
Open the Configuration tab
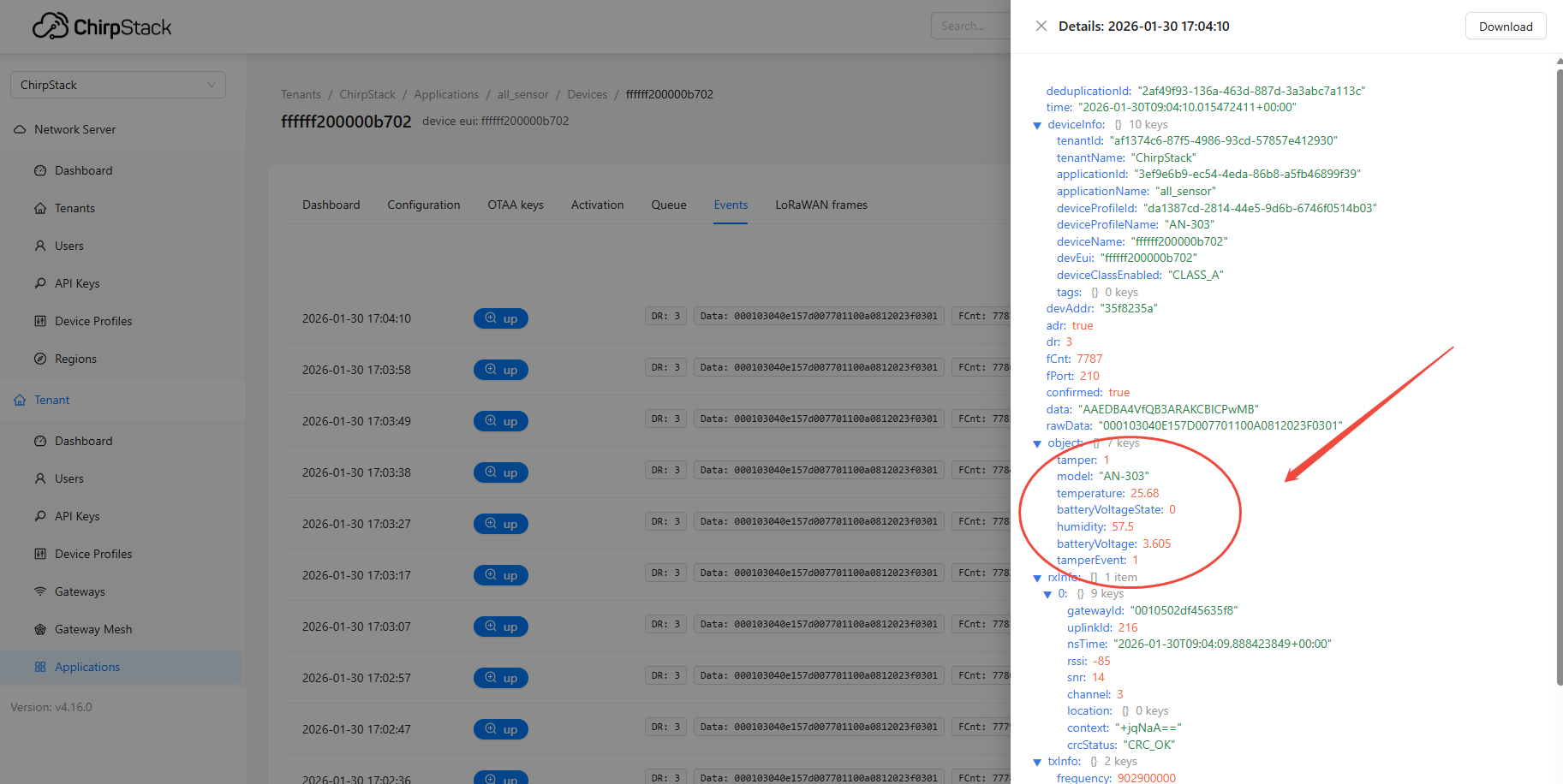[x=423, y=205]
